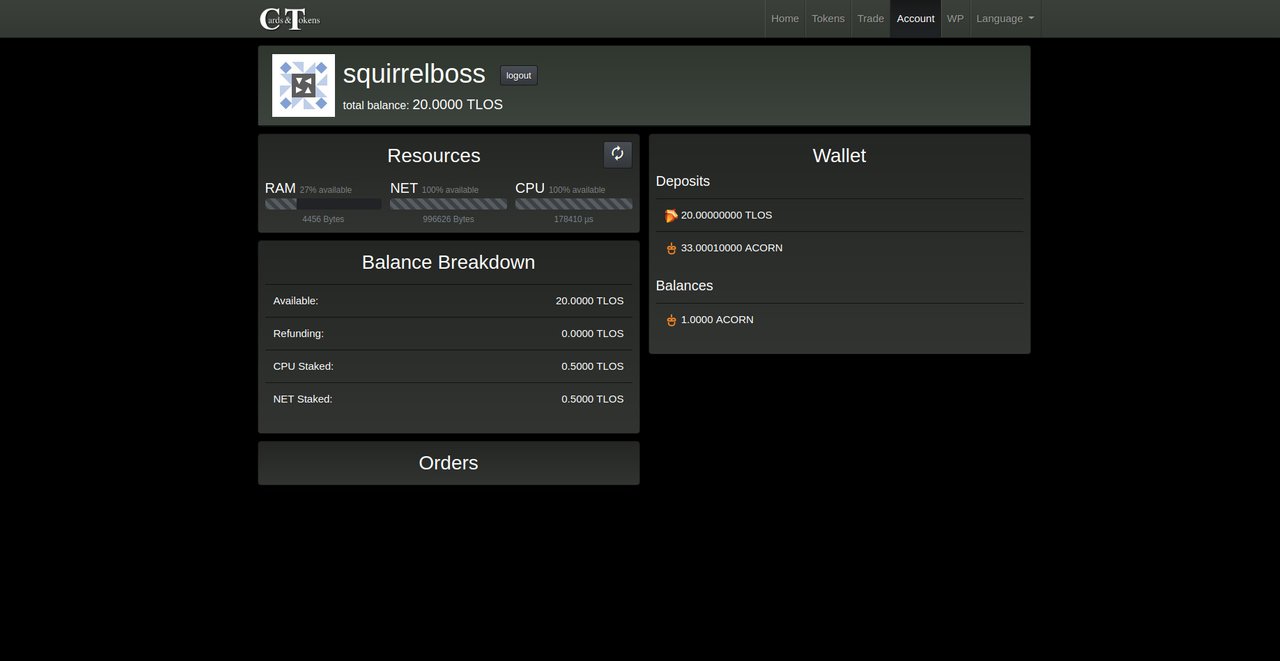
Task: Click the Deposits subheading
Action: point(683,181)
